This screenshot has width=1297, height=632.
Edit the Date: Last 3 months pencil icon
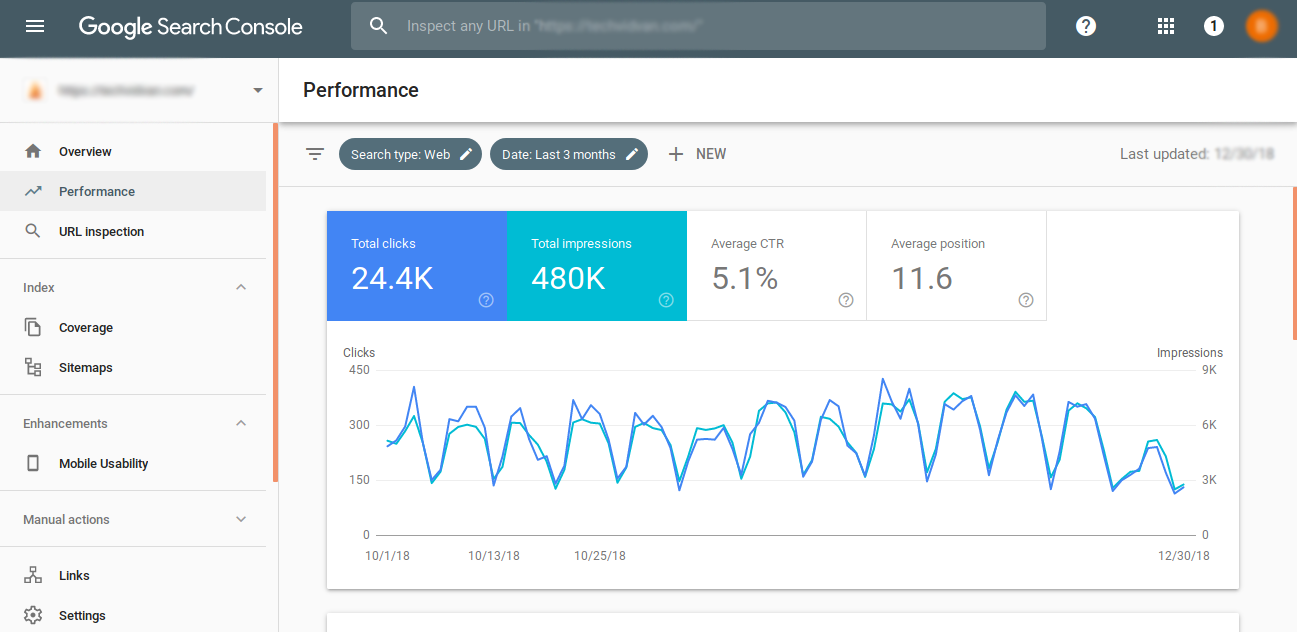[632, 154]
